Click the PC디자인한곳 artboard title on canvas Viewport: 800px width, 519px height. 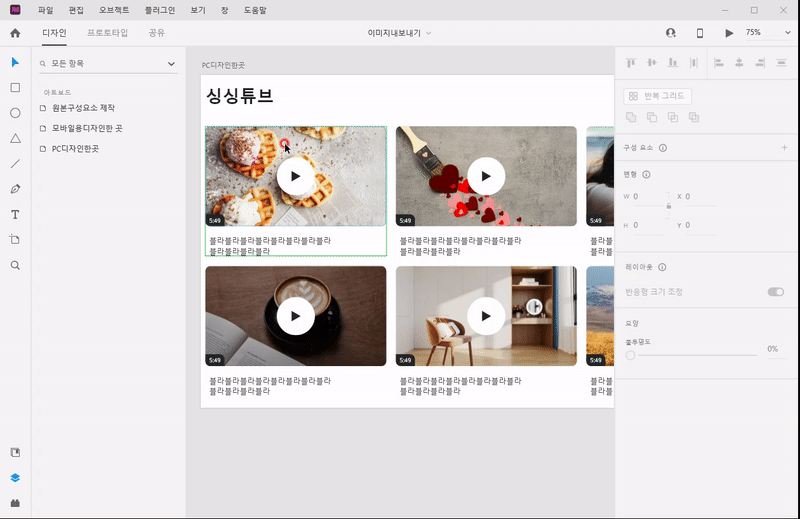coord(223,65)
